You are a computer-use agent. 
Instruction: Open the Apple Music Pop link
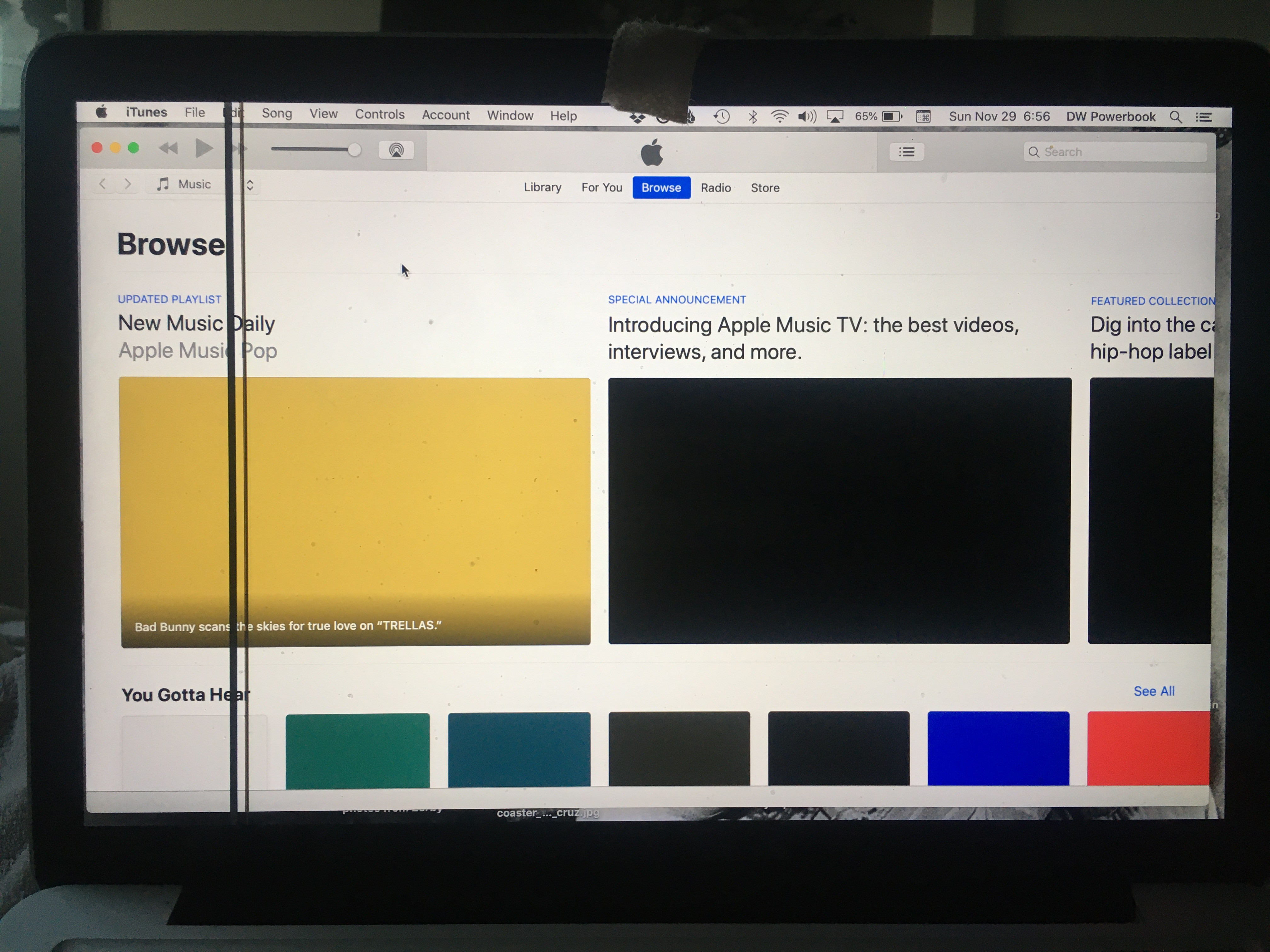197,350
